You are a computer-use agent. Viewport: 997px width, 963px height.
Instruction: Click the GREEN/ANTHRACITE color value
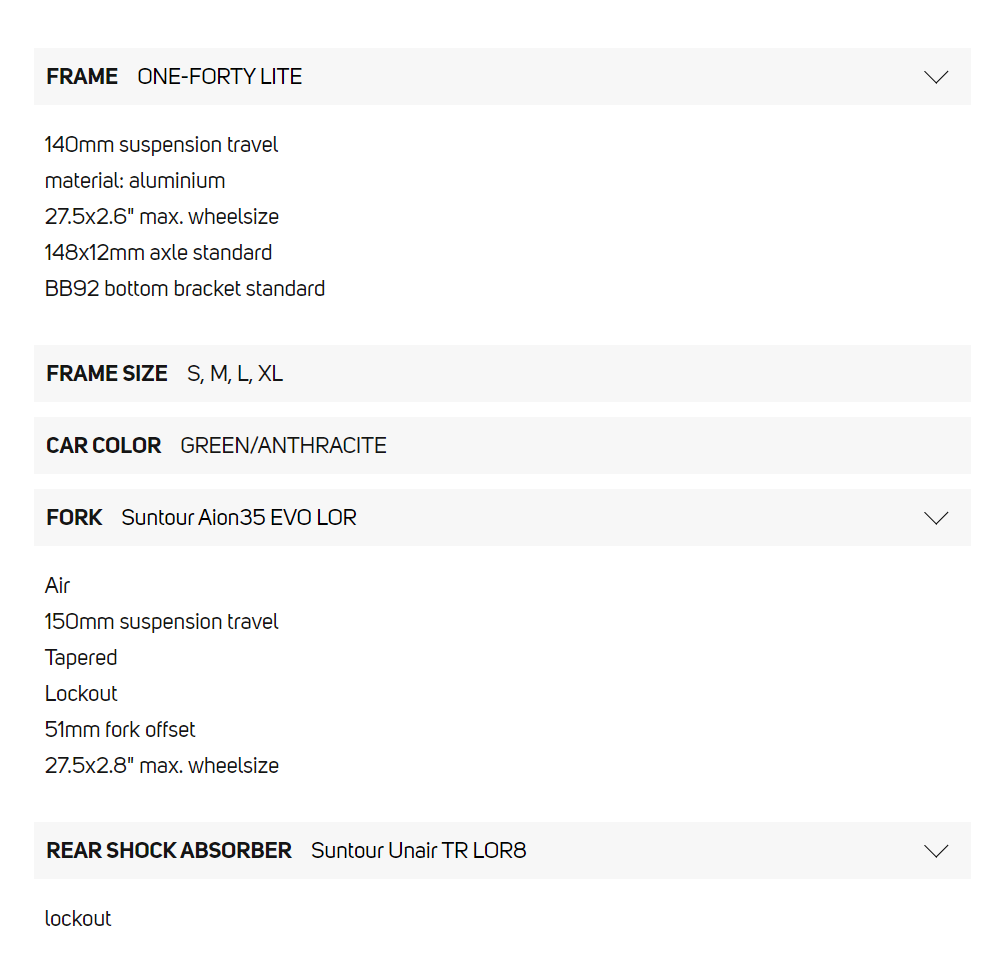[x=283, y=446]
